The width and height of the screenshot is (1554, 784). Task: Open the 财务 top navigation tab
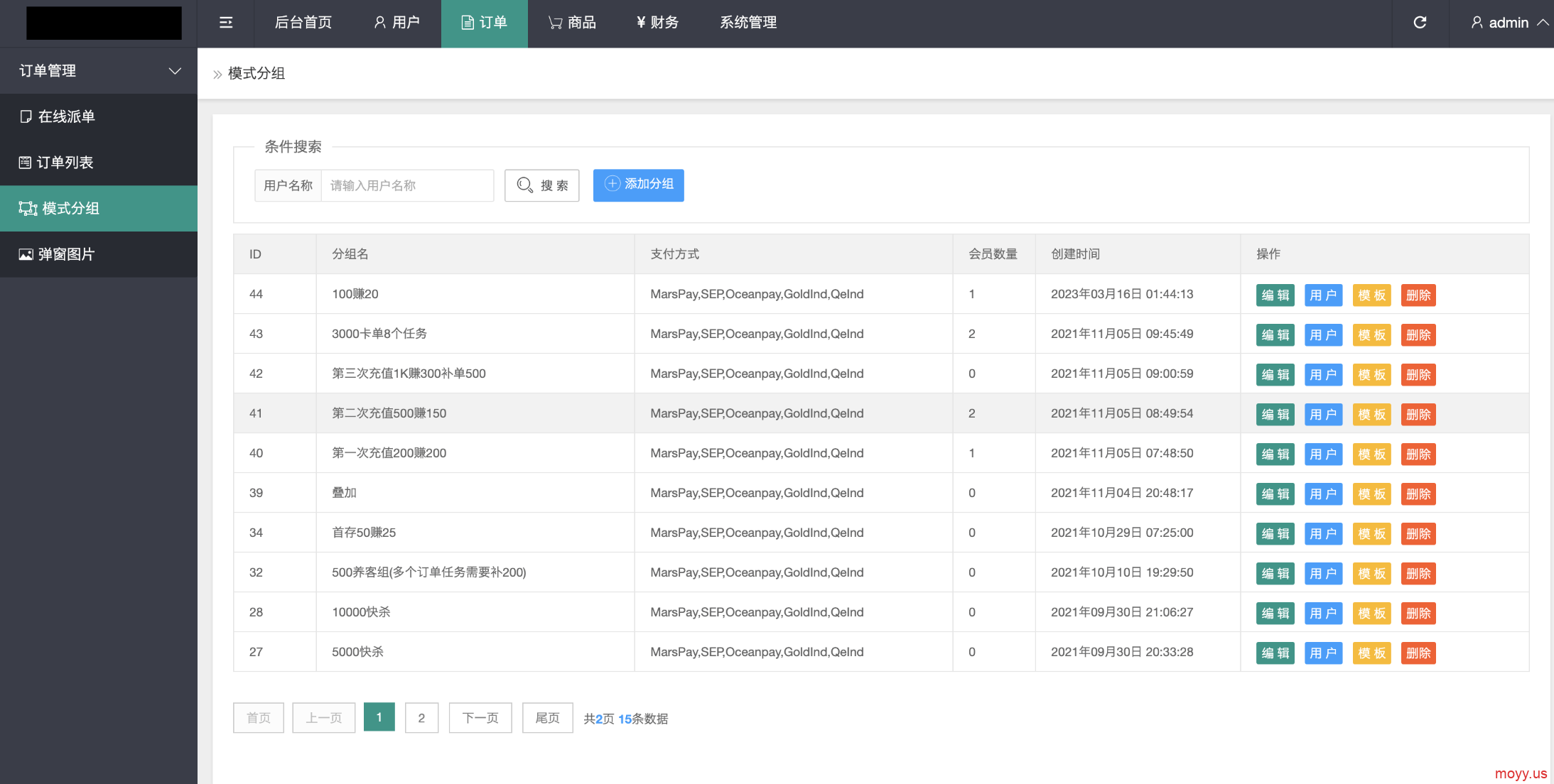click(657, 23)
